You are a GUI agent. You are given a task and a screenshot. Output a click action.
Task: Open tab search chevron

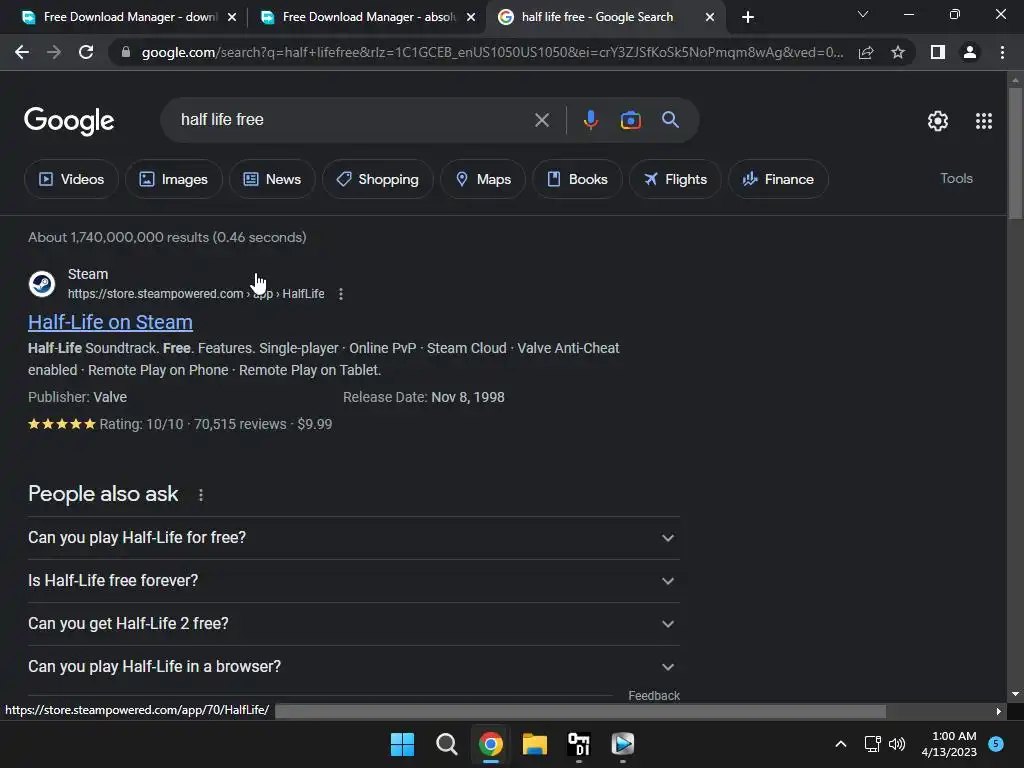[863, 14]
